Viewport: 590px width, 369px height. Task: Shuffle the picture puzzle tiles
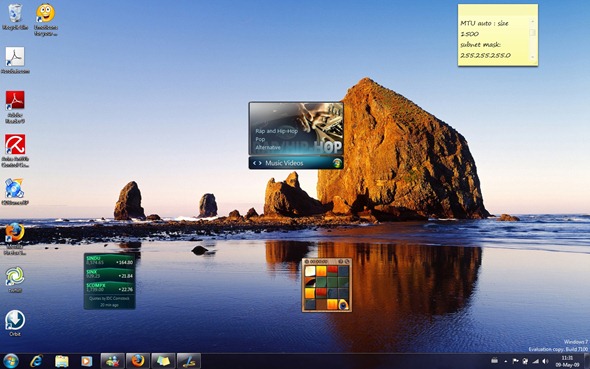[346, 261]
